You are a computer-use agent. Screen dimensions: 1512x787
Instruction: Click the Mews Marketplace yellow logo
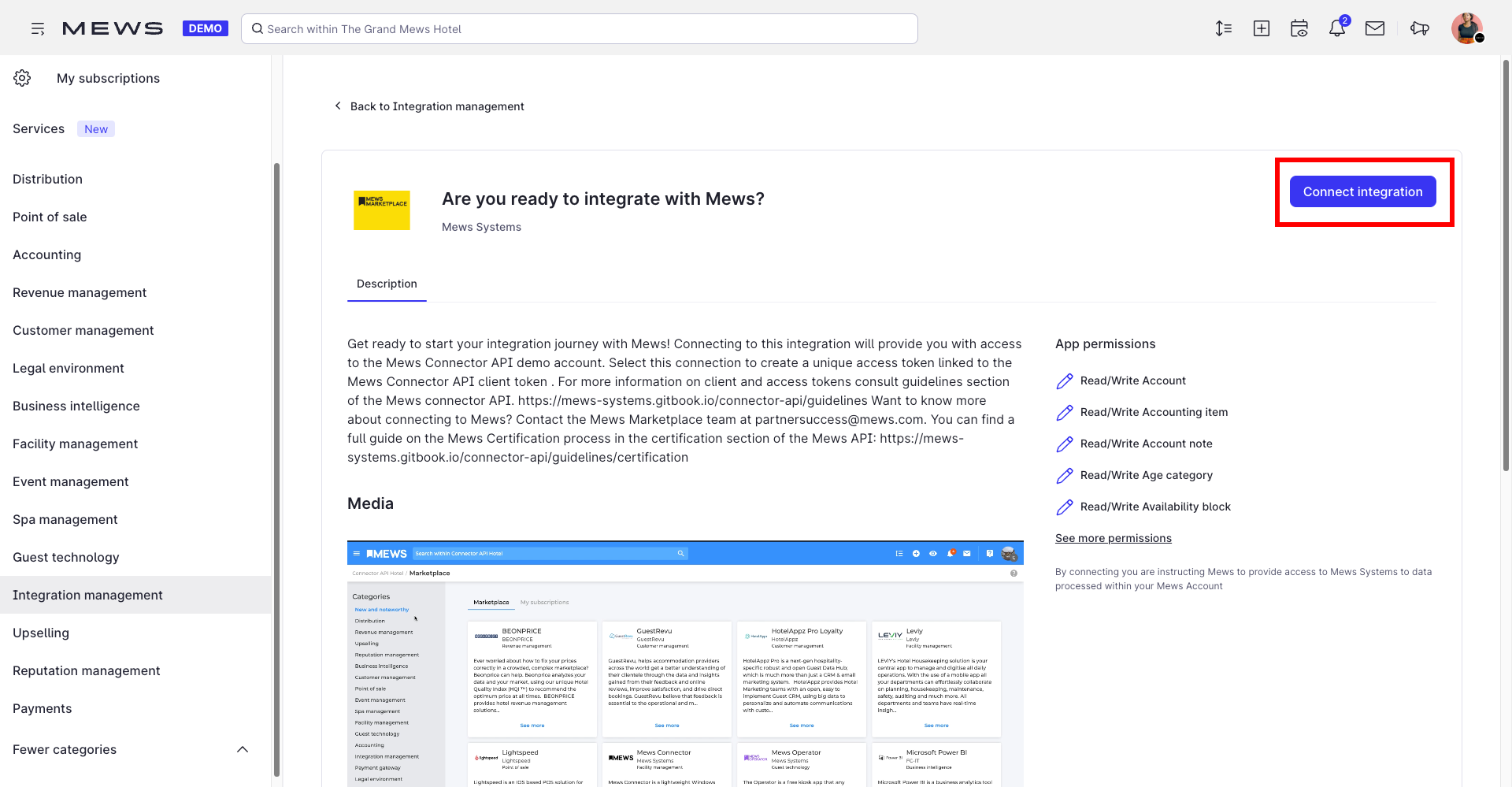(x=382, y=210)
